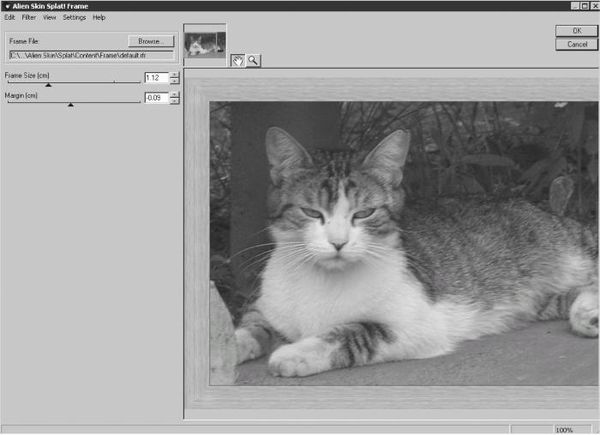This screenshot has width=600, height=435.
Task: Click Browse to choose a frame file
Action: (x=151, y=42)
